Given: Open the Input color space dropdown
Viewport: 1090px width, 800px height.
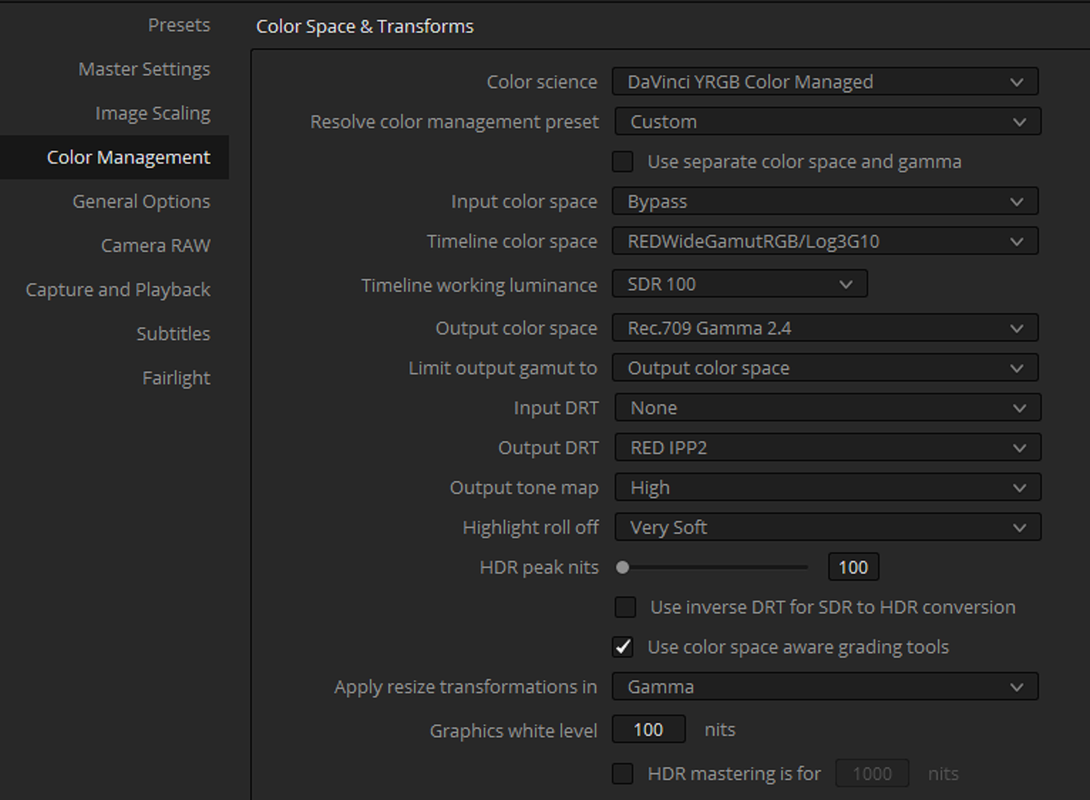Looking at the screenshot, I should pyautogui.click(x=825, y=202).
